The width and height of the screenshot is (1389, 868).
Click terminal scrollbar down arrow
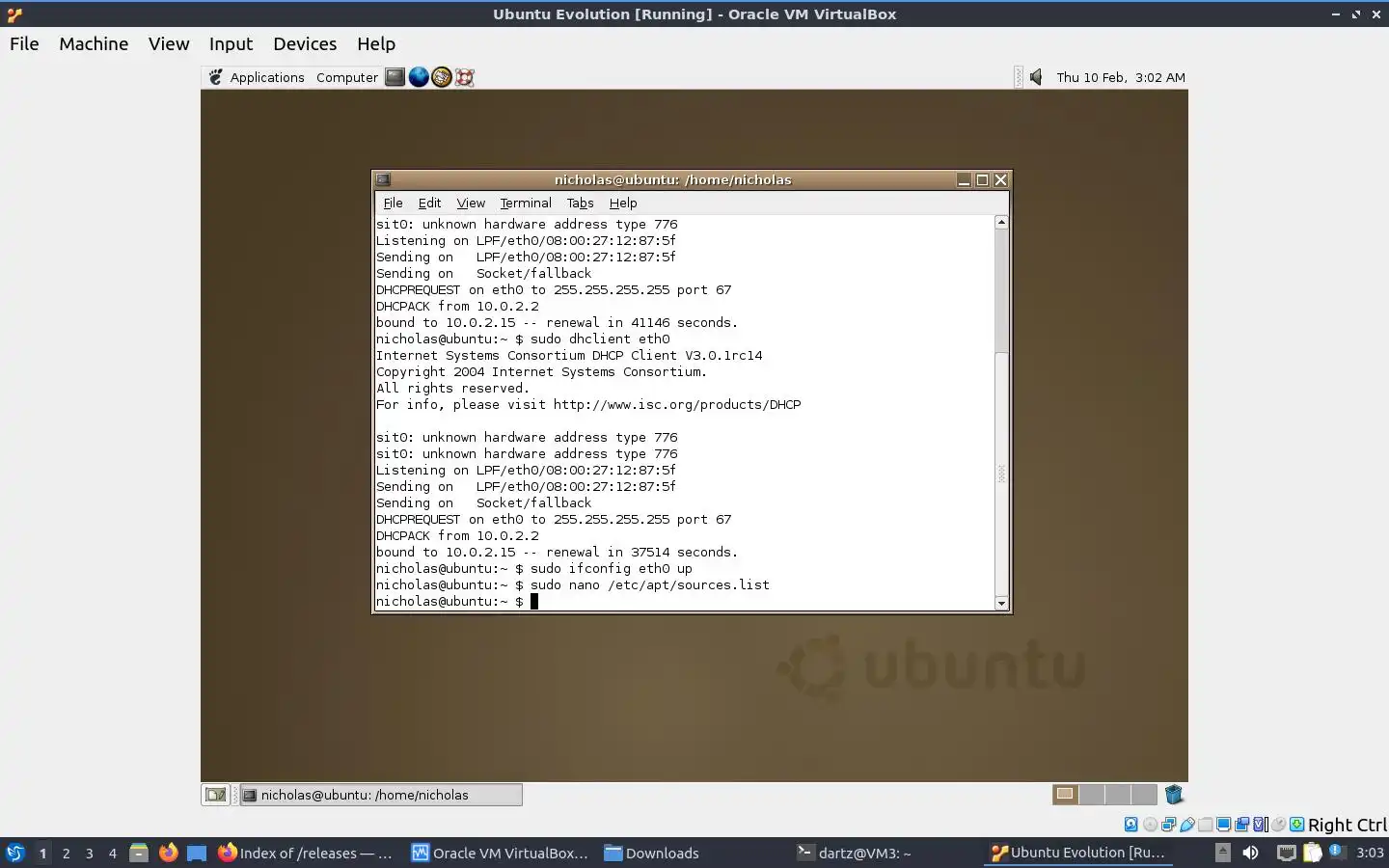pyautogui.click(x=1001, y=604)
